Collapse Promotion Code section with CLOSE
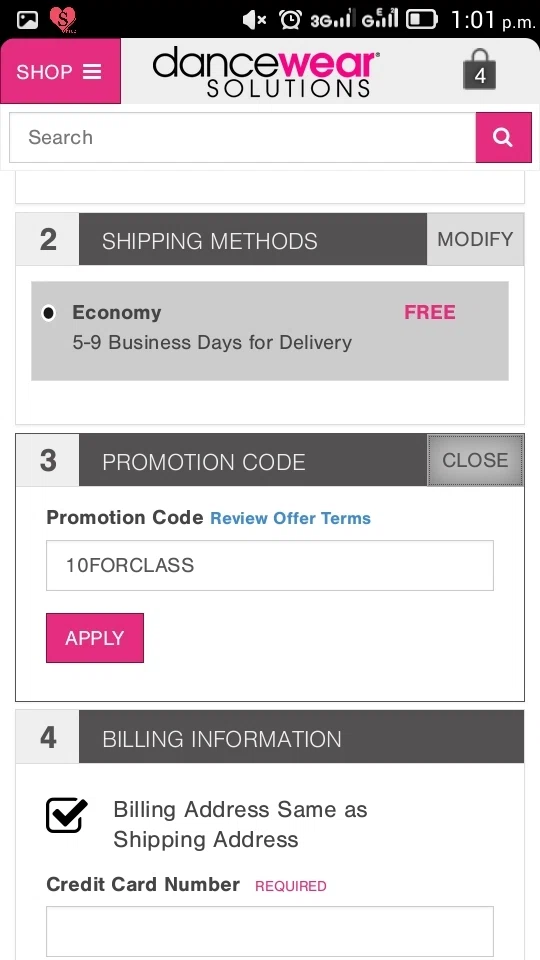The width and height of the screenshot is (540, 960). click(x=475, y=460)
